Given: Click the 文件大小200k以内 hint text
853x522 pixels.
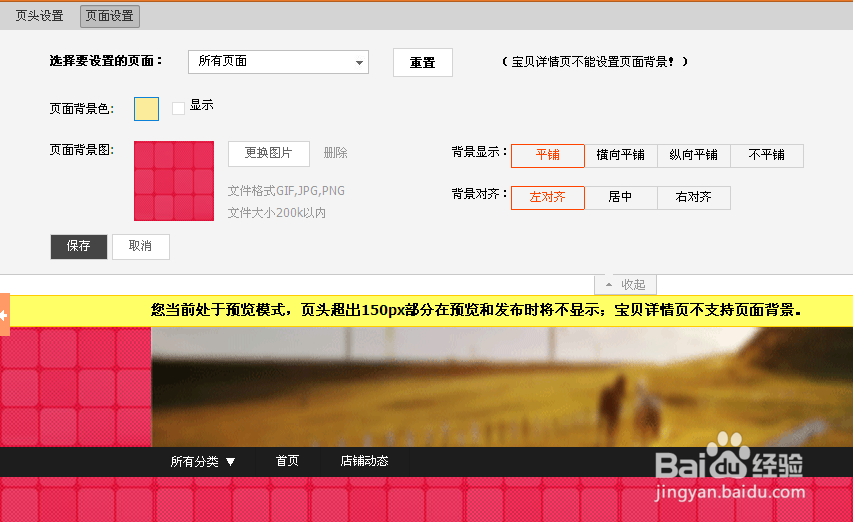Looking at the screenshot, I should point(277,213).
